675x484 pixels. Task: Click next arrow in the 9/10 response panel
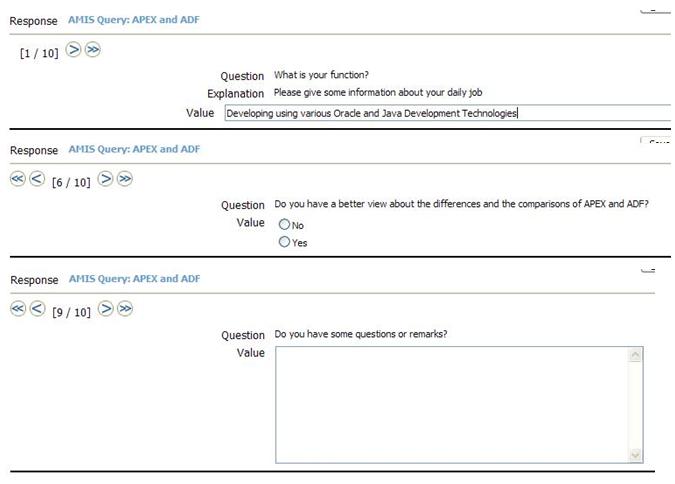coord(105,309)
